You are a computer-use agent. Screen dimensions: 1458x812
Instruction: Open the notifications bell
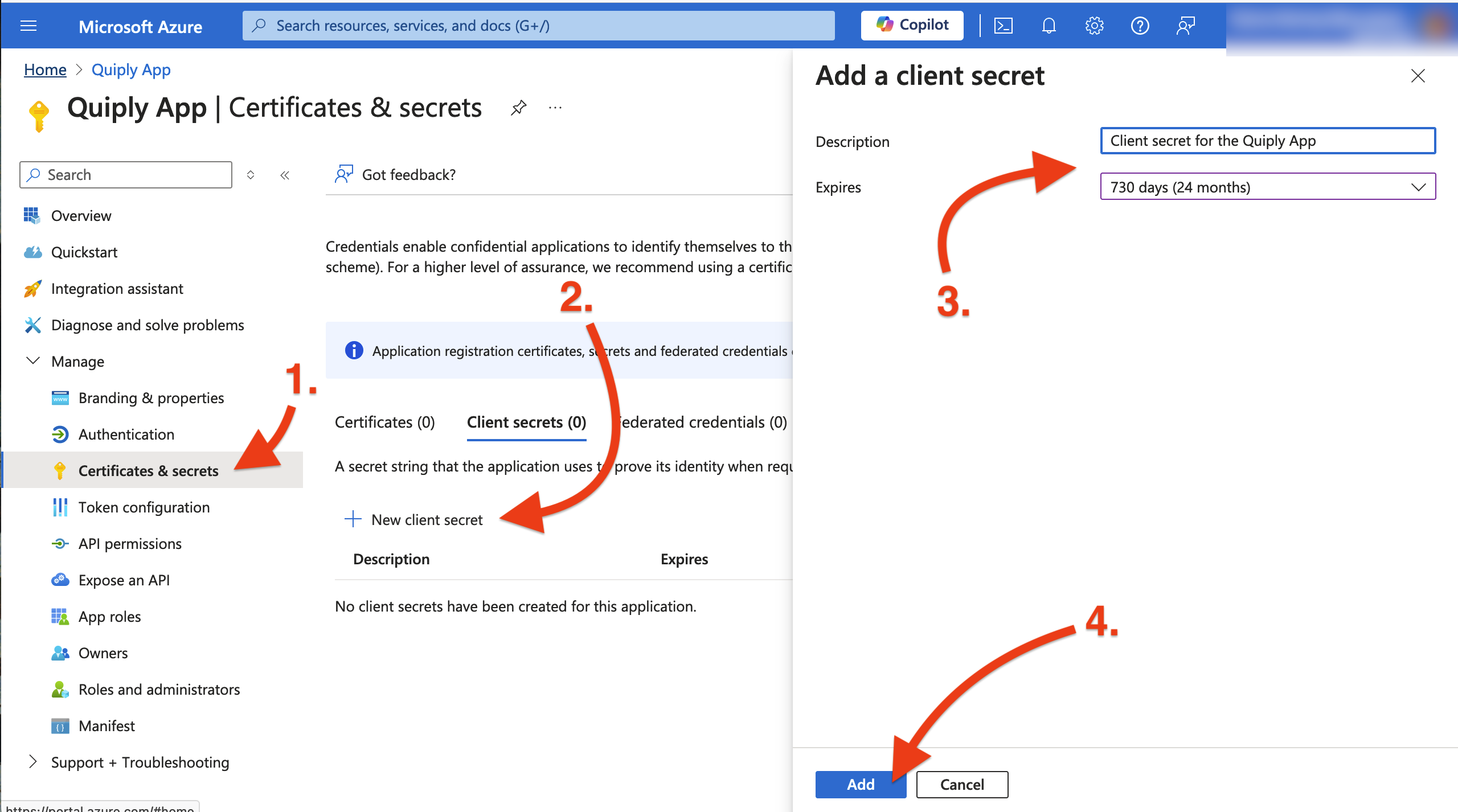click(x=1049, y=26)
